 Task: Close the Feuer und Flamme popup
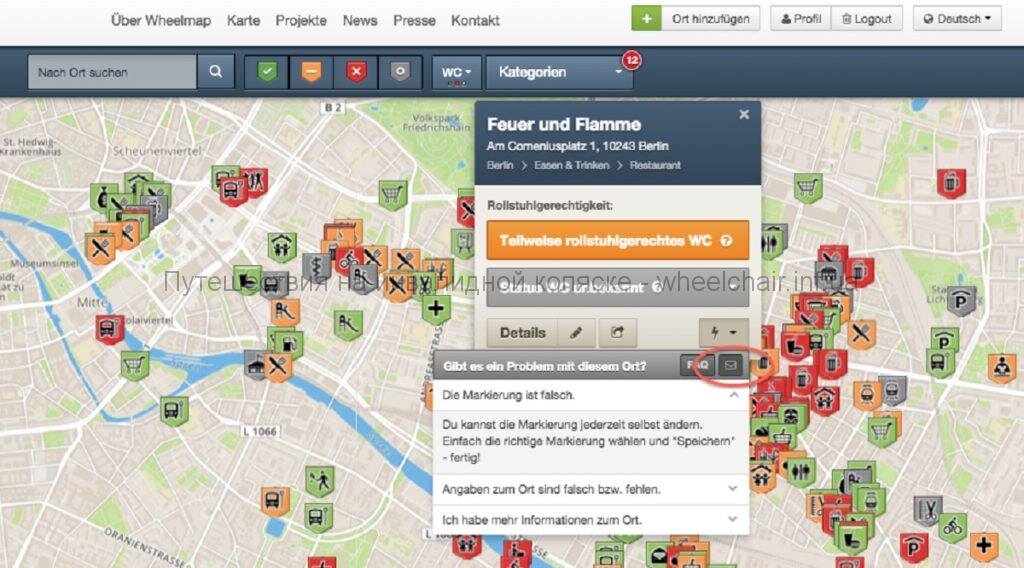point(744,114)
